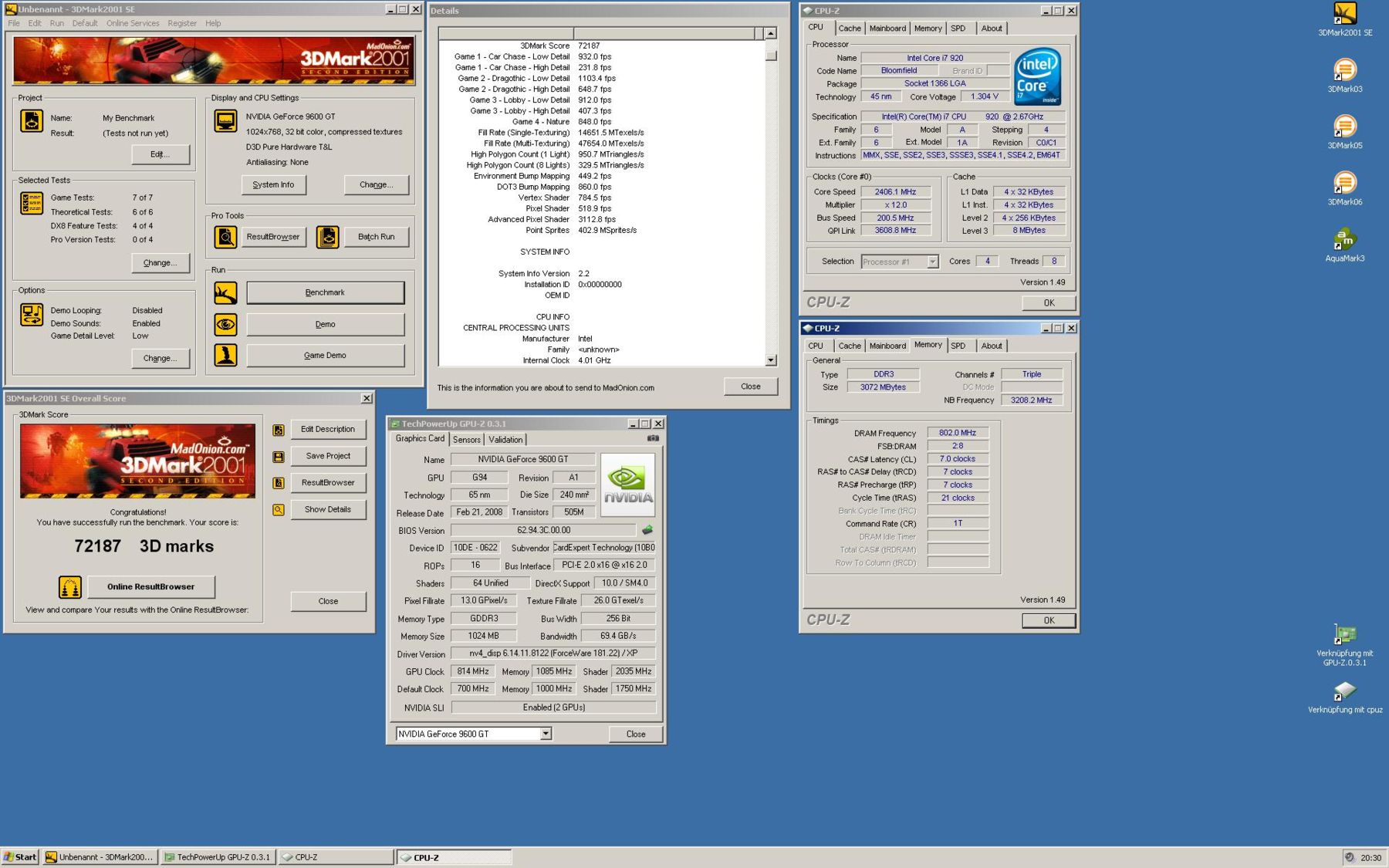Open Cache tab in top CPU-Z window
The height and width of the screenshot is (868, 1389).
[x=850, y=29]
